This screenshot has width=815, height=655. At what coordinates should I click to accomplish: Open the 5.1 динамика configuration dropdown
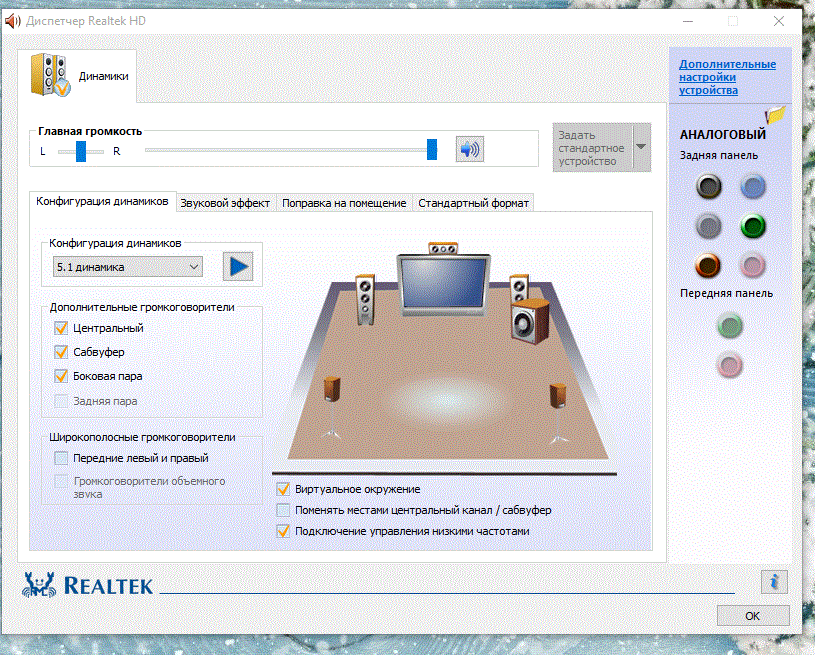pyautogui.click(x=127, y=267)
